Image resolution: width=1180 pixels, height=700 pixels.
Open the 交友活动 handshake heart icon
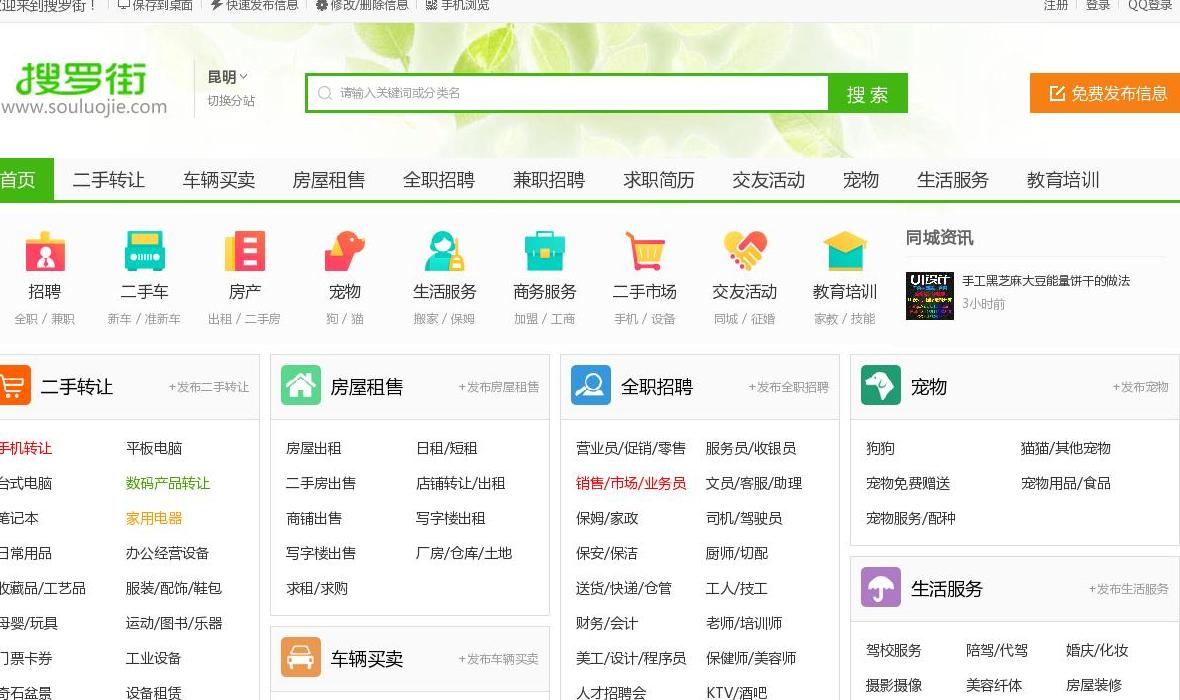[x=745, y=251]
